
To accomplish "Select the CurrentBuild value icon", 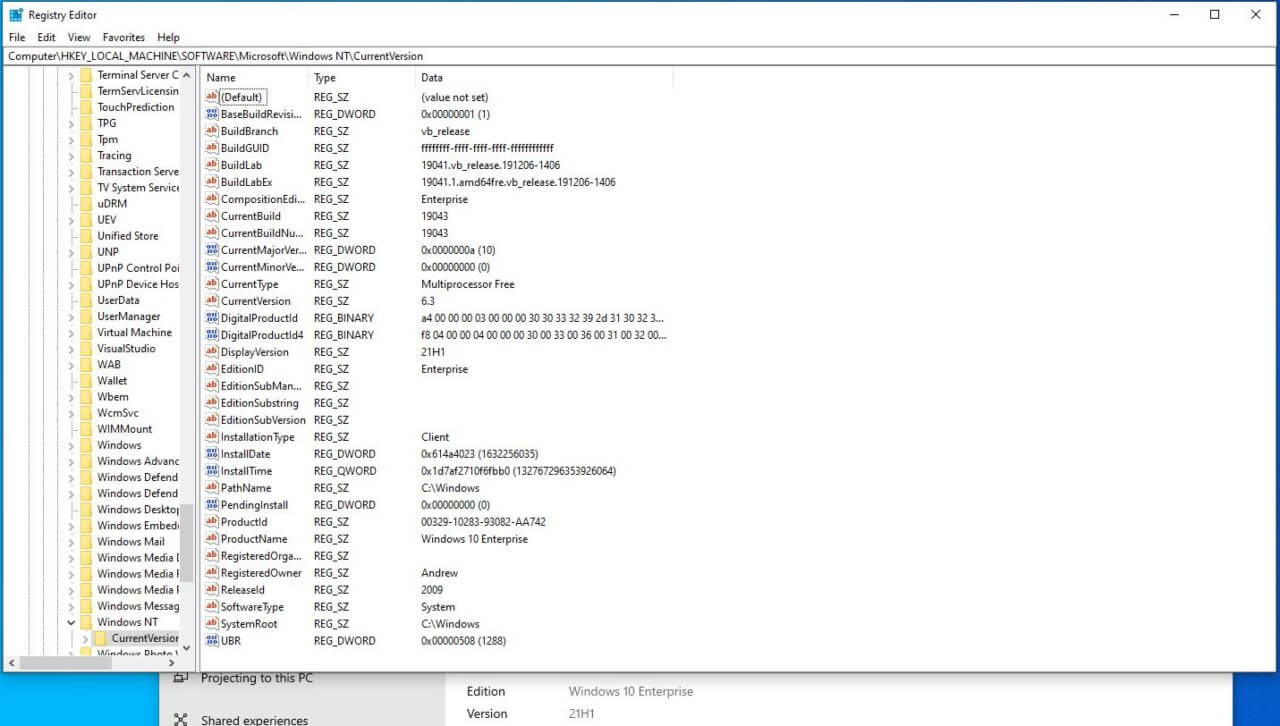I will pos(211,216).
